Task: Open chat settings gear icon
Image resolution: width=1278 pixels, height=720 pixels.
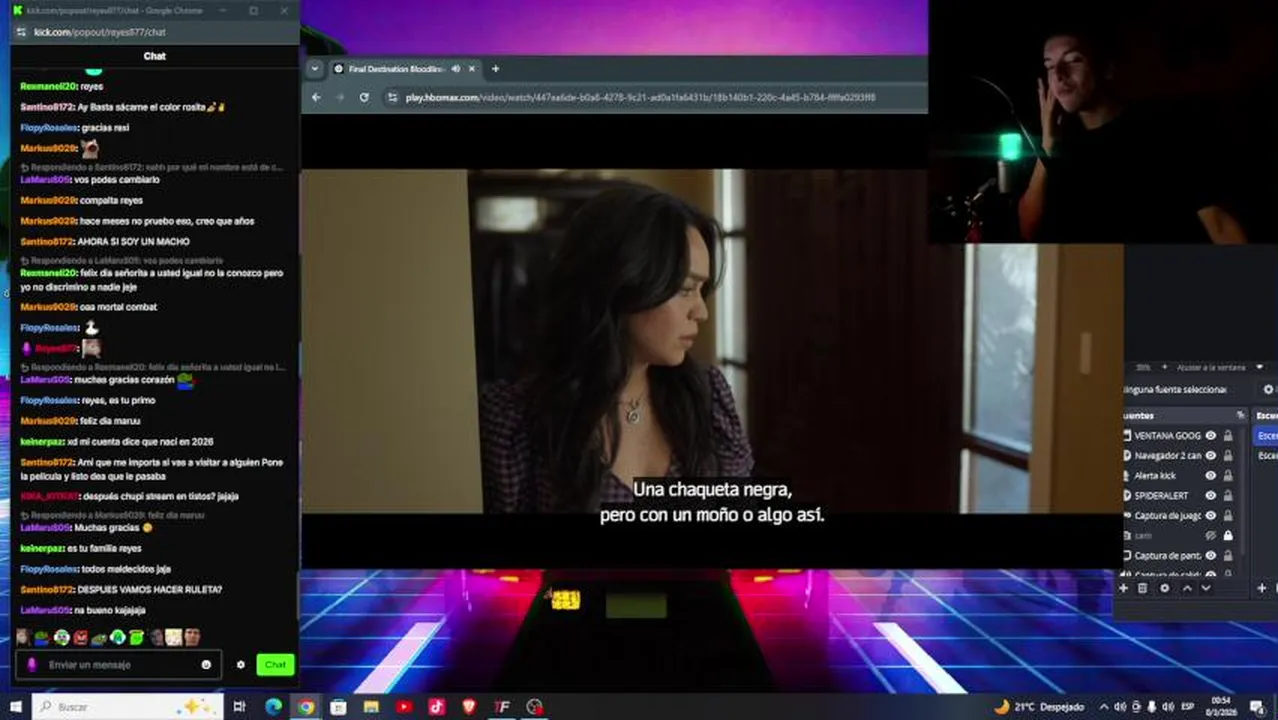Action: [x=240, y=664]
